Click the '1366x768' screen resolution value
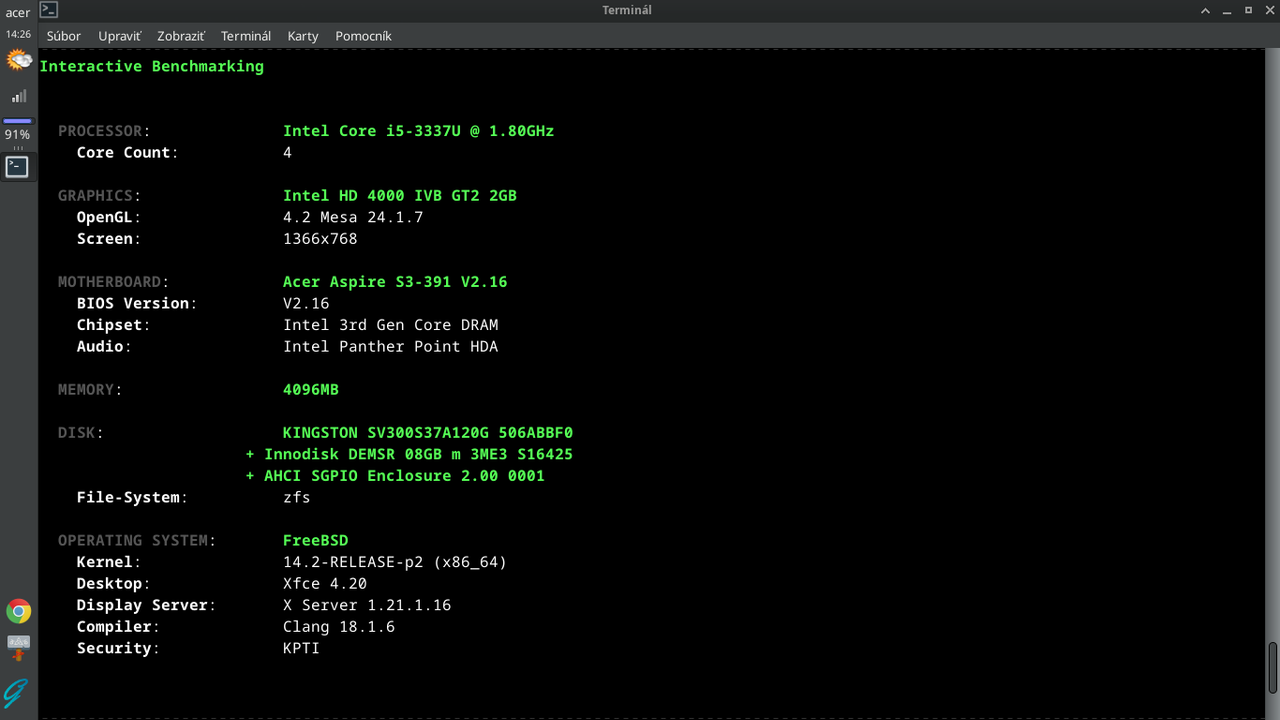Screen dimensions: 1280x720 pyautogui.click(x=320, y=239)
